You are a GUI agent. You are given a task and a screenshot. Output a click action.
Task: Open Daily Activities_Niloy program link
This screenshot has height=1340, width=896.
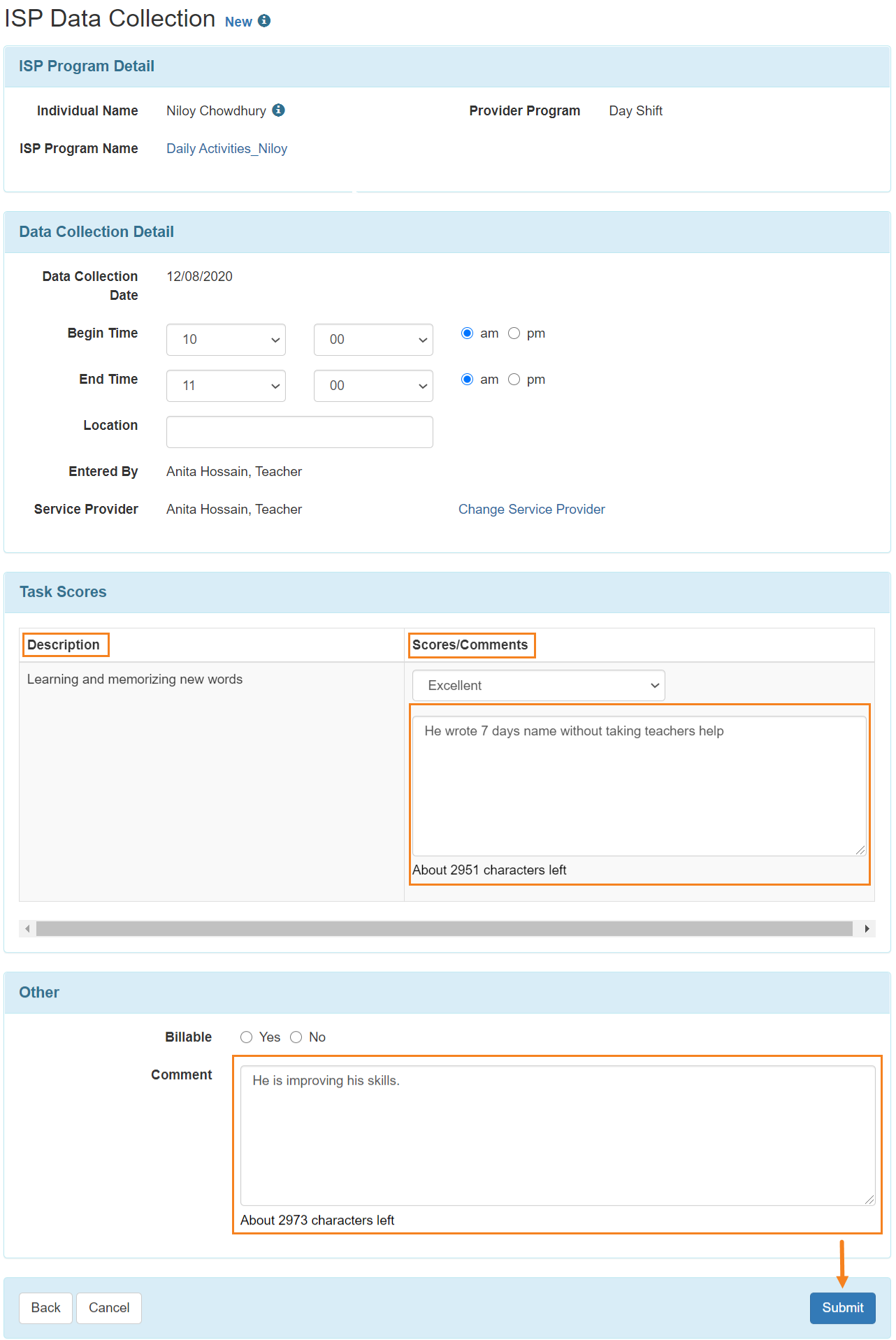[x=226, y=148]
